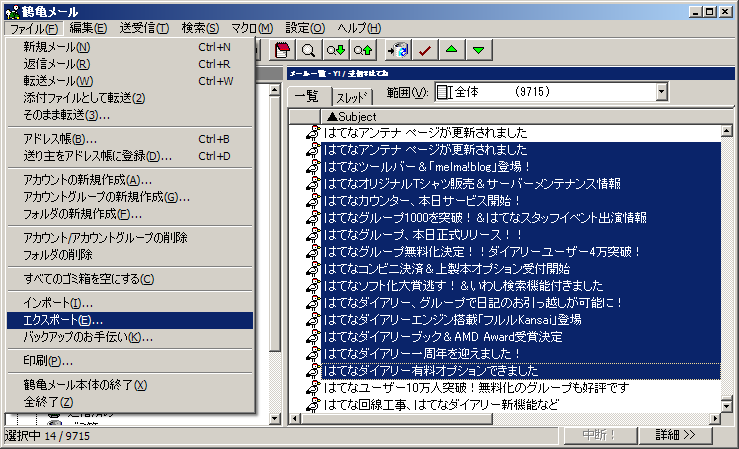Screen dimensions: 739x449
Task: Sort by the Subject column header
Action: pyautogui.click(x=526, y=116)
